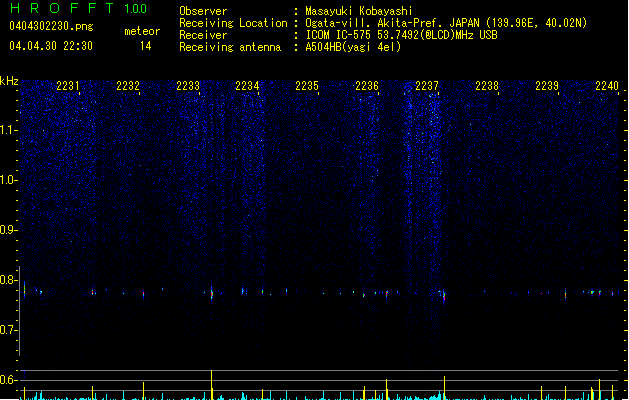Click the 2233 time marker
The width and height of the screenshot is (629, 400).
click(x=188, y=86)
